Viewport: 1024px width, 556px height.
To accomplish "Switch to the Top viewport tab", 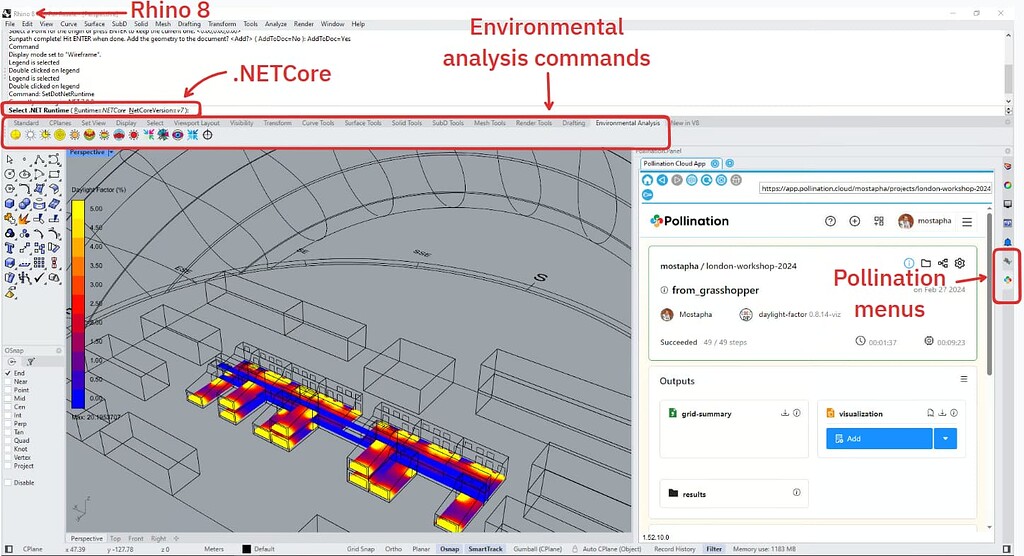I will point(115,539).
